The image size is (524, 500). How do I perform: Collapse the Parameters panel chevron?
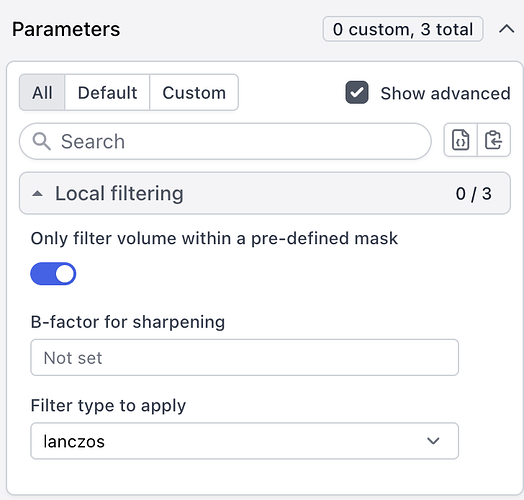(507, 29)
